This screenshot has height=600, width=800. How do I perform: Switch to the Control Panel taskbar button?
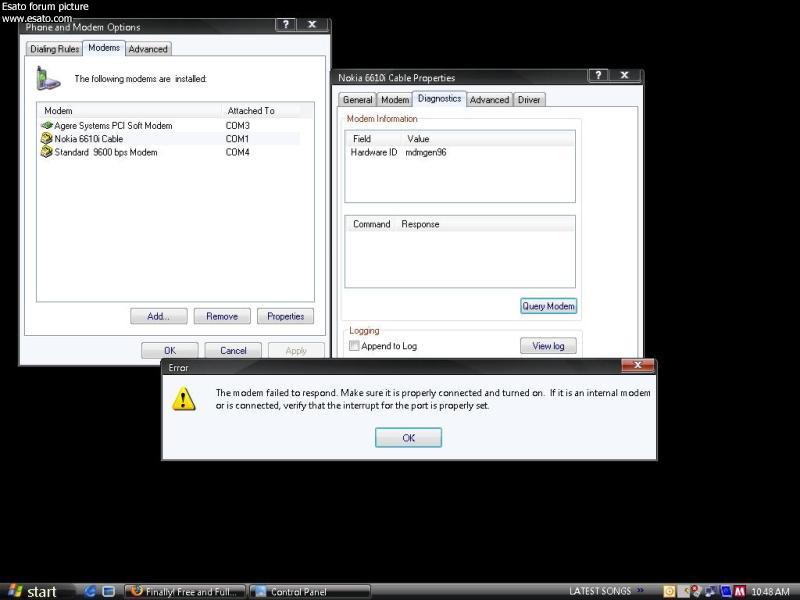(310, 592)
